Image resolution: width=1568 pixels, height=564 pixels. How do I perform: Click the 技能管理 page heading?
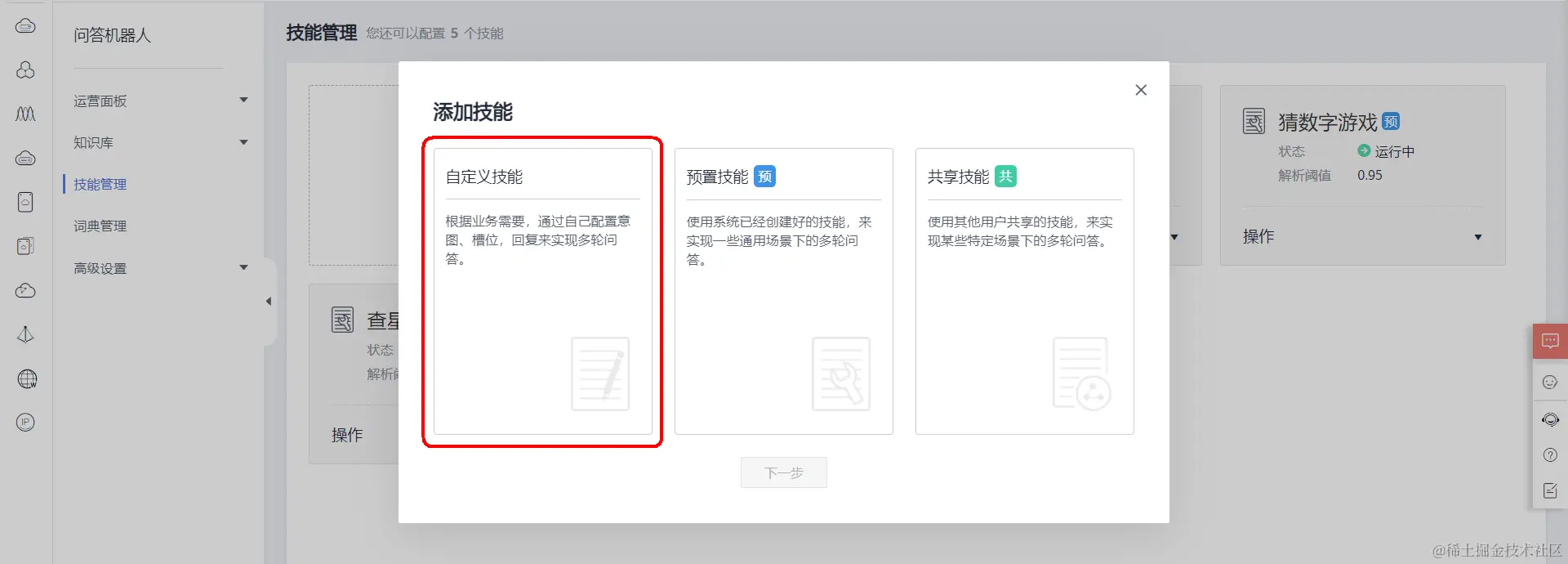coord(322,33)
